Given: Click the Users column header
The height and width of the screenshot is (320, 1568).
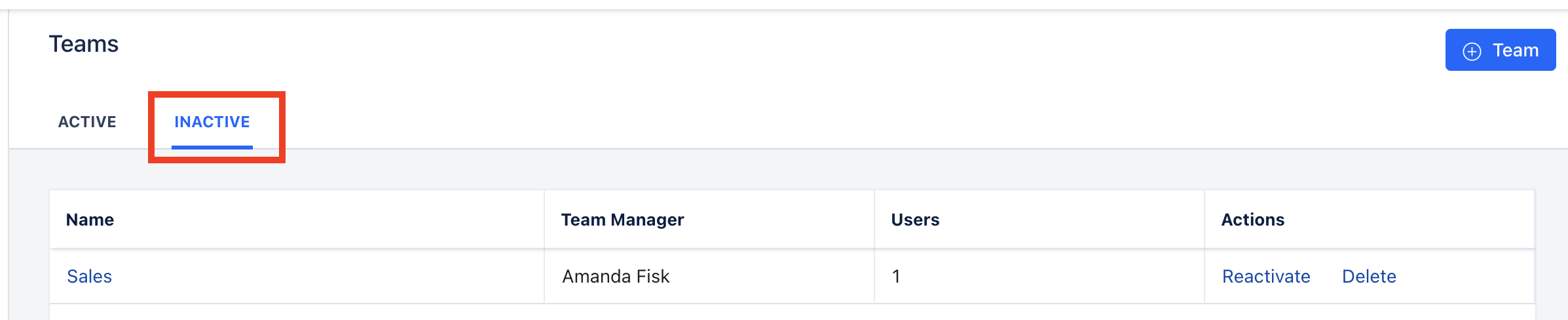Looking at the screenshot, I should (x=915, y=220).
